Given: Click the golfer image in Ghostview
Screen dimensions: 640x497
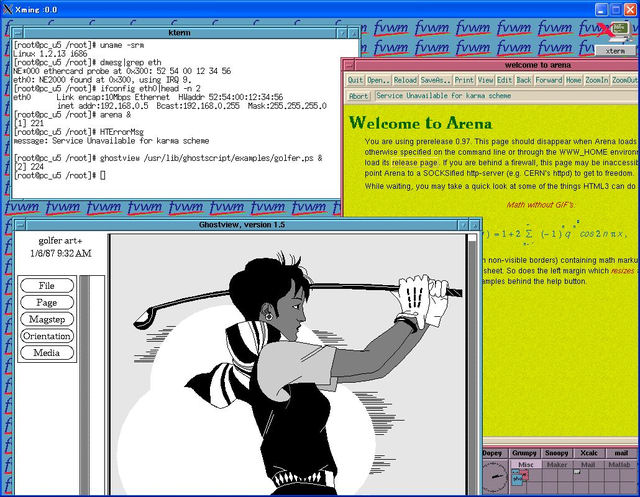Looking at the screenshot, I should click(x=288, y=364).
